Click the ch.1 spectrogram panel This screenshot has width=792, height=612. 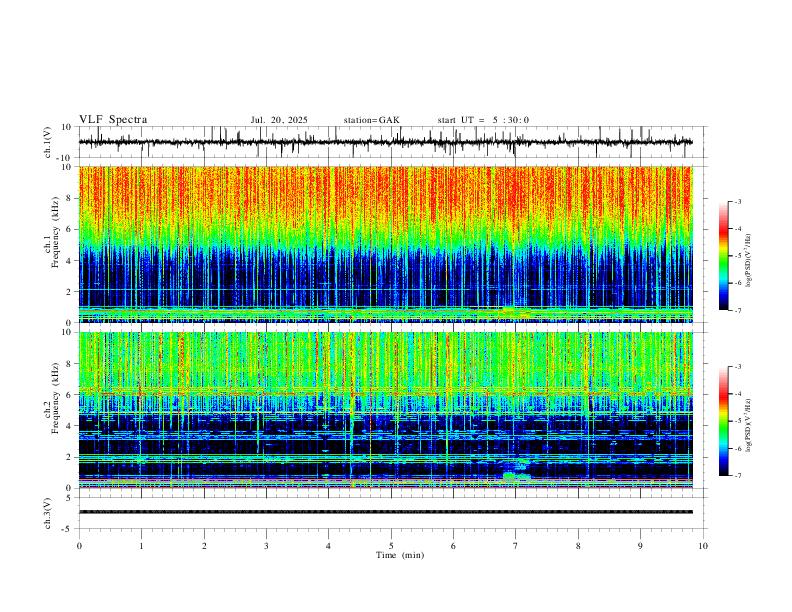tap(385, 244)
